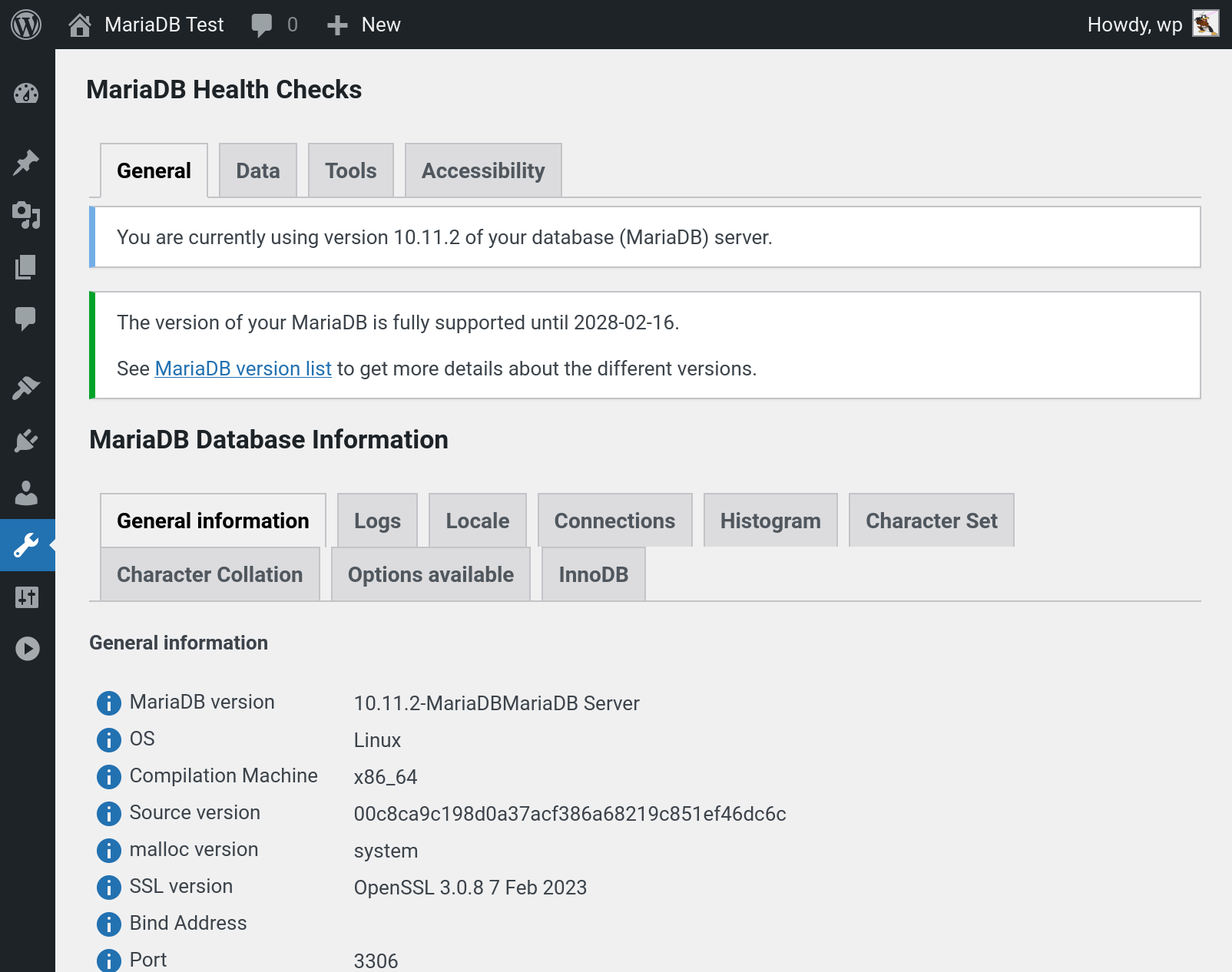Screen dimensions: 1232x972
Task: Open Tools via the wrench icon
Action: (26, 545)
